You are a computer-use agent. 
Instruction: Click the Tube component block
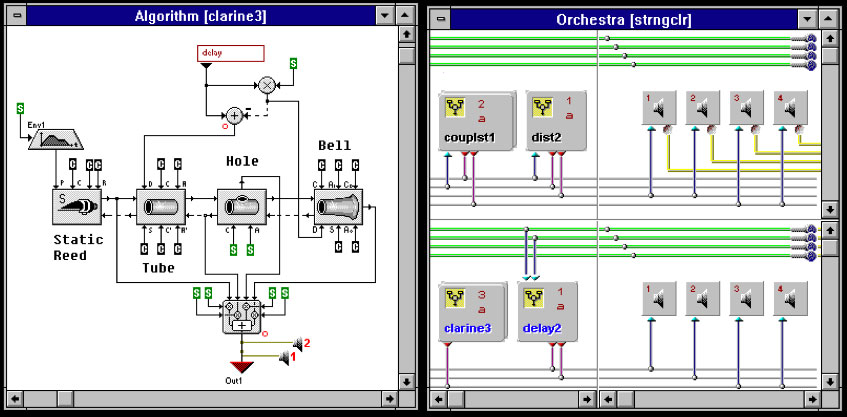pyautogui.click(x=160, y=209)
